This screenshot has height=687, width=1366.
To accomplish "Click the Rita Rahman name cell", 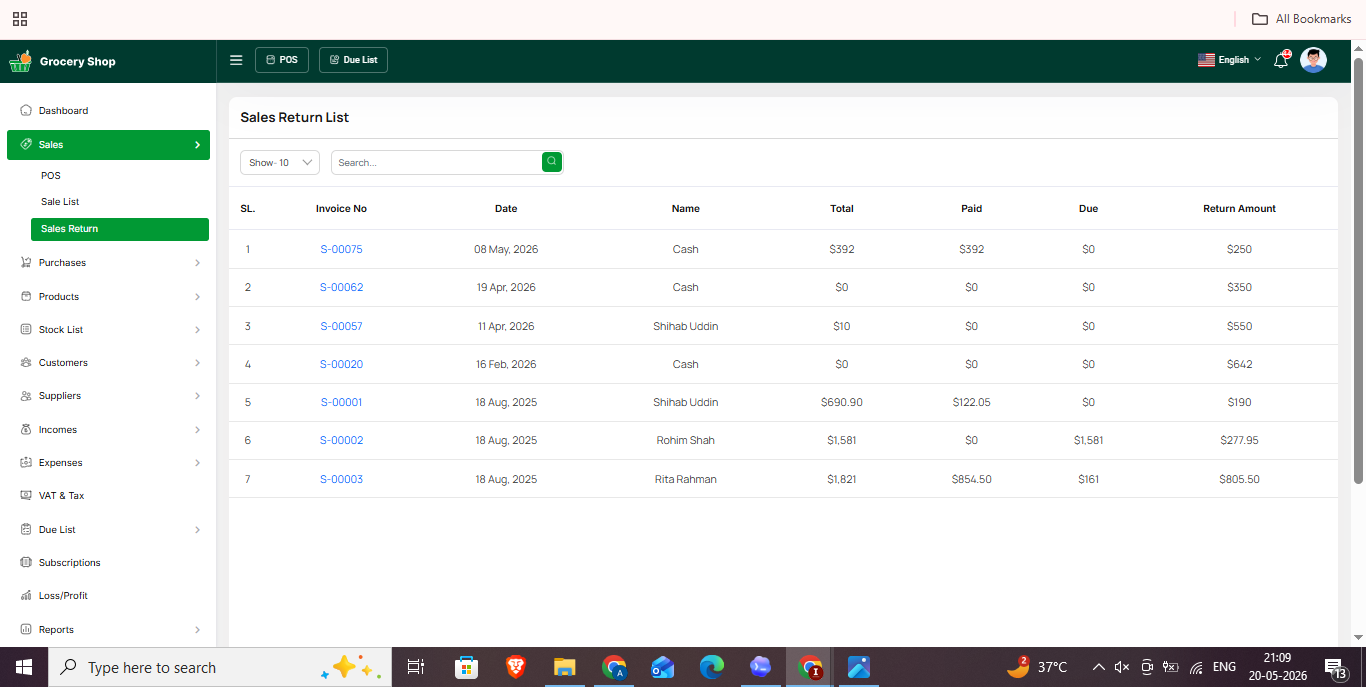I will (x=686, y=479).
